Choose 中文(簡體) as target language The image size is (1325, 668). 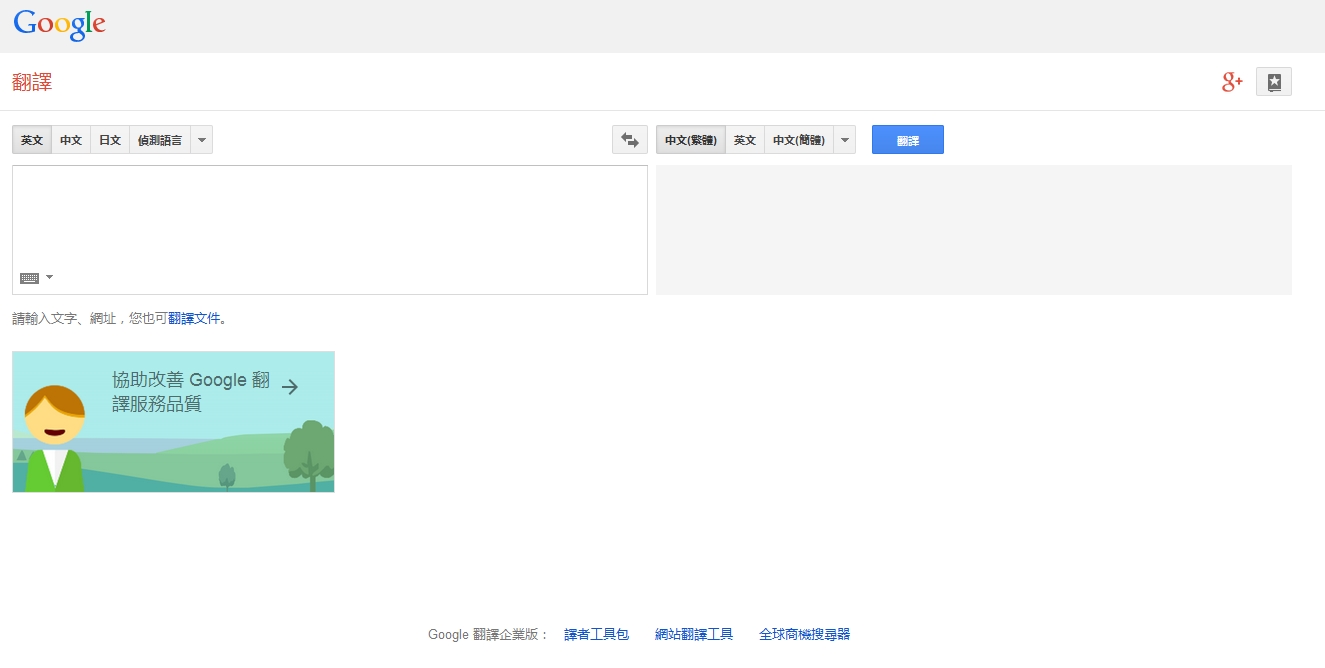click(799, 140)
